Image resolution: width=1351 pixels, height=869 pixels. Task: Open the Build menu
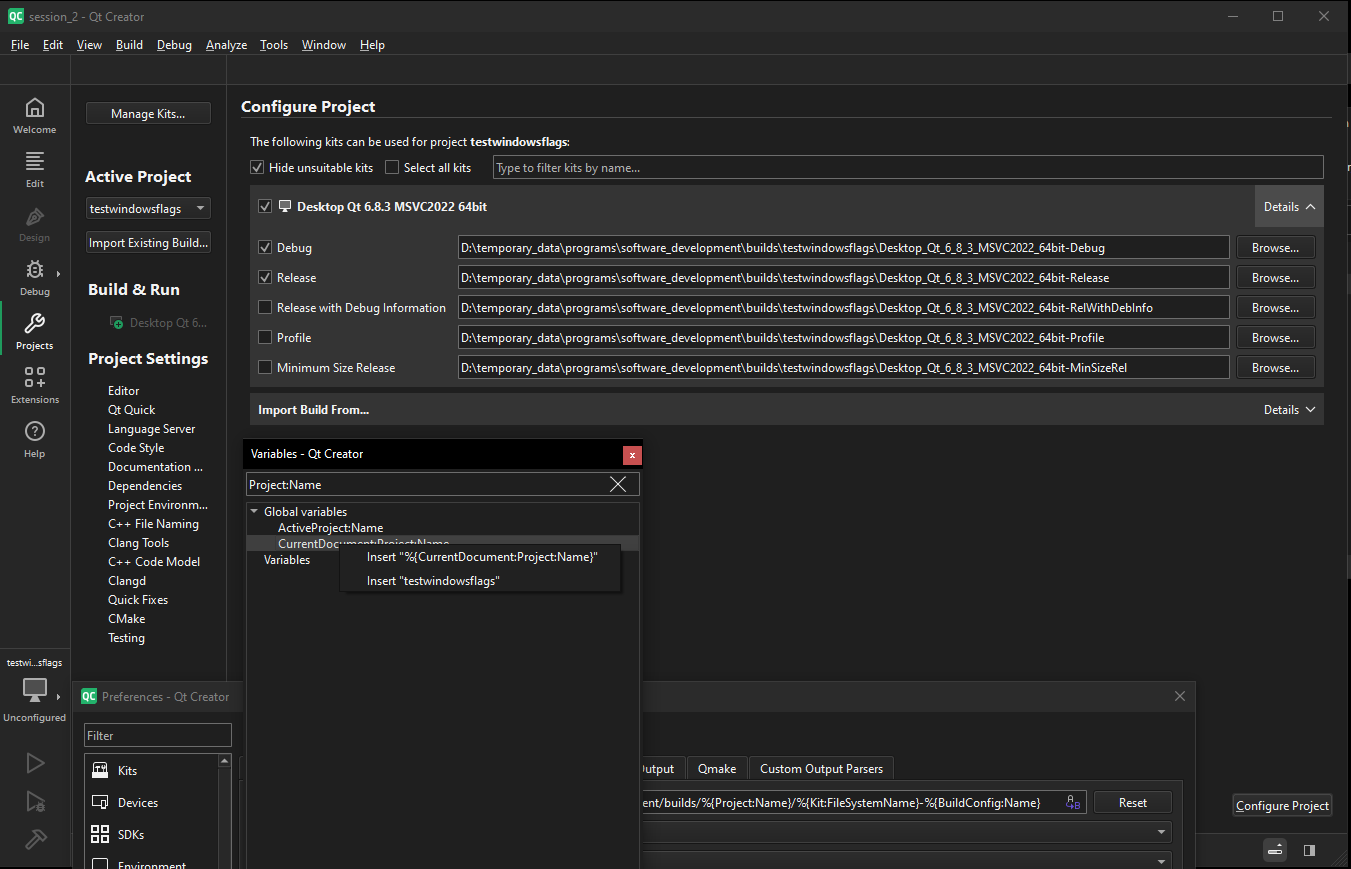coord(129,45)
